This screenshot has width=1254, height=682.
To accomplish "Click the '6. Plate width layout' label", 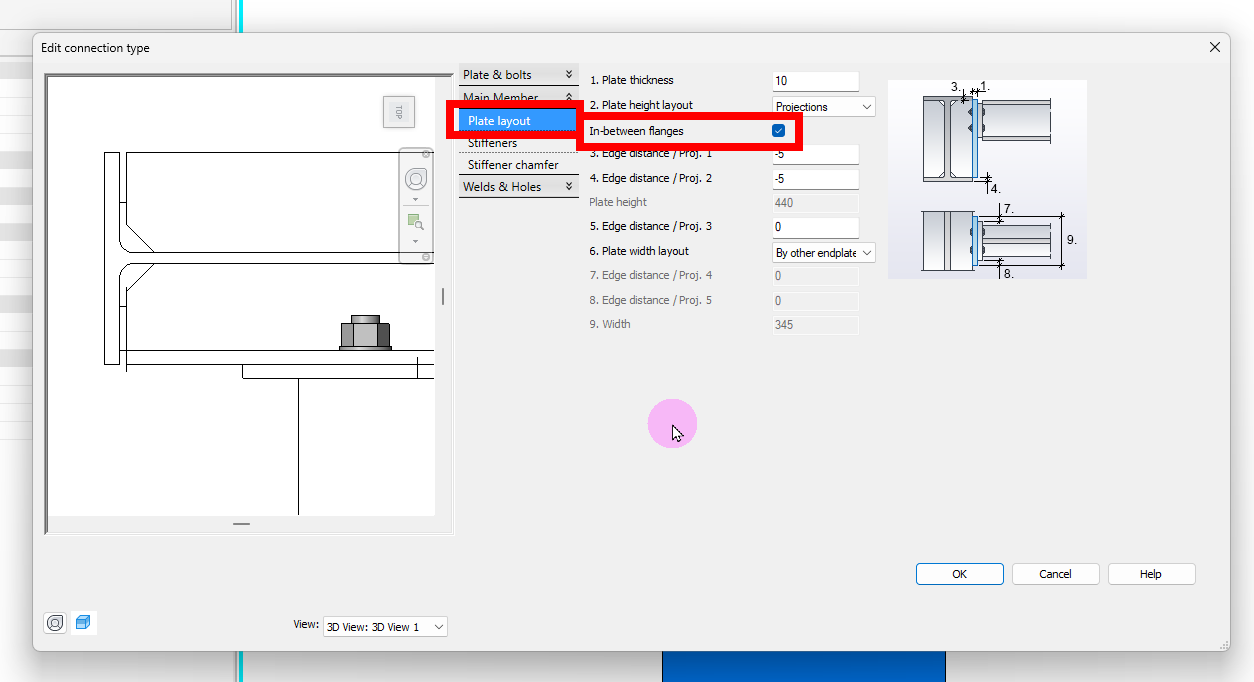I will tap(639, 251).
